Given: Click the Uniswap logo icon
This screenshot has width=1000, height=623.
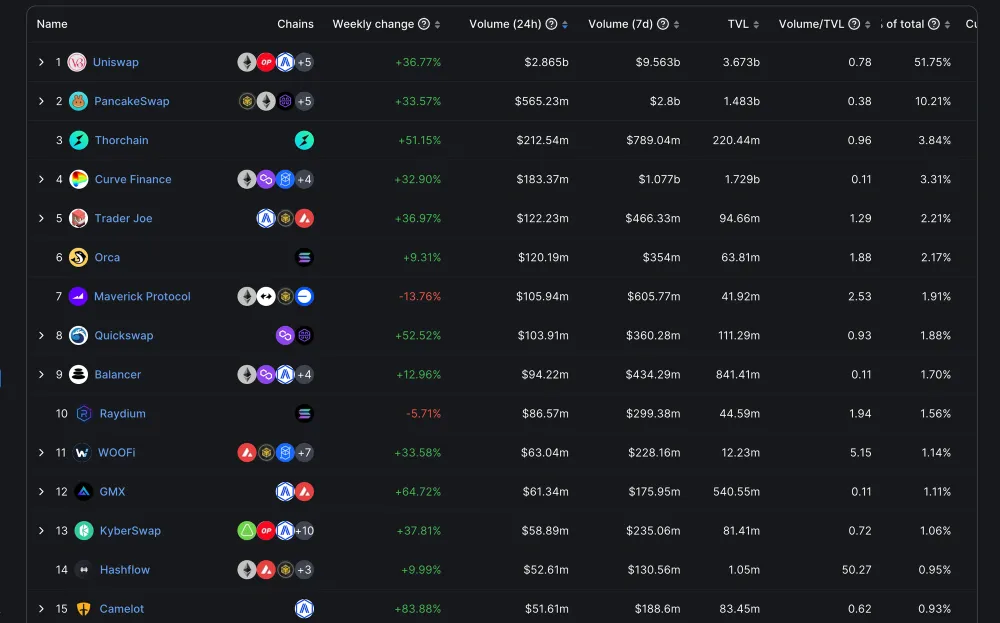Looking at the screenshot, I should [x=77, y=62].
